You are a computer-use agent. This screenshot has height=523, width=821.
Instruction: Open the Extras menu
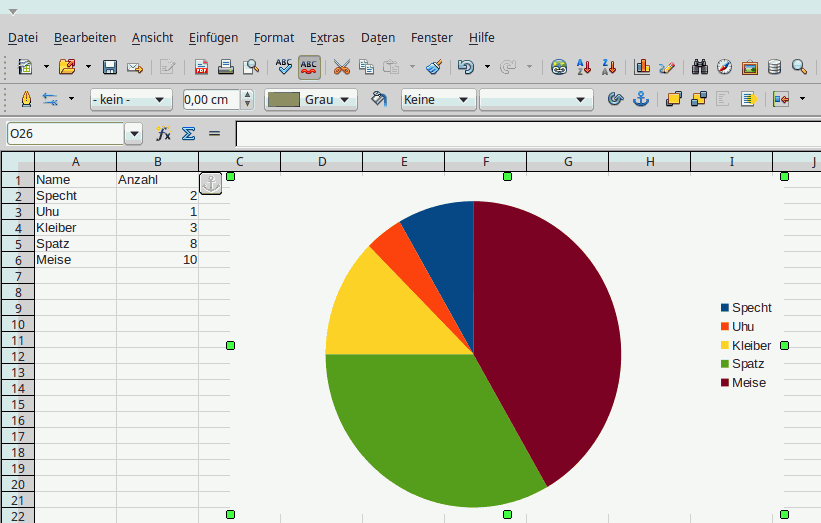pos(327,38)
